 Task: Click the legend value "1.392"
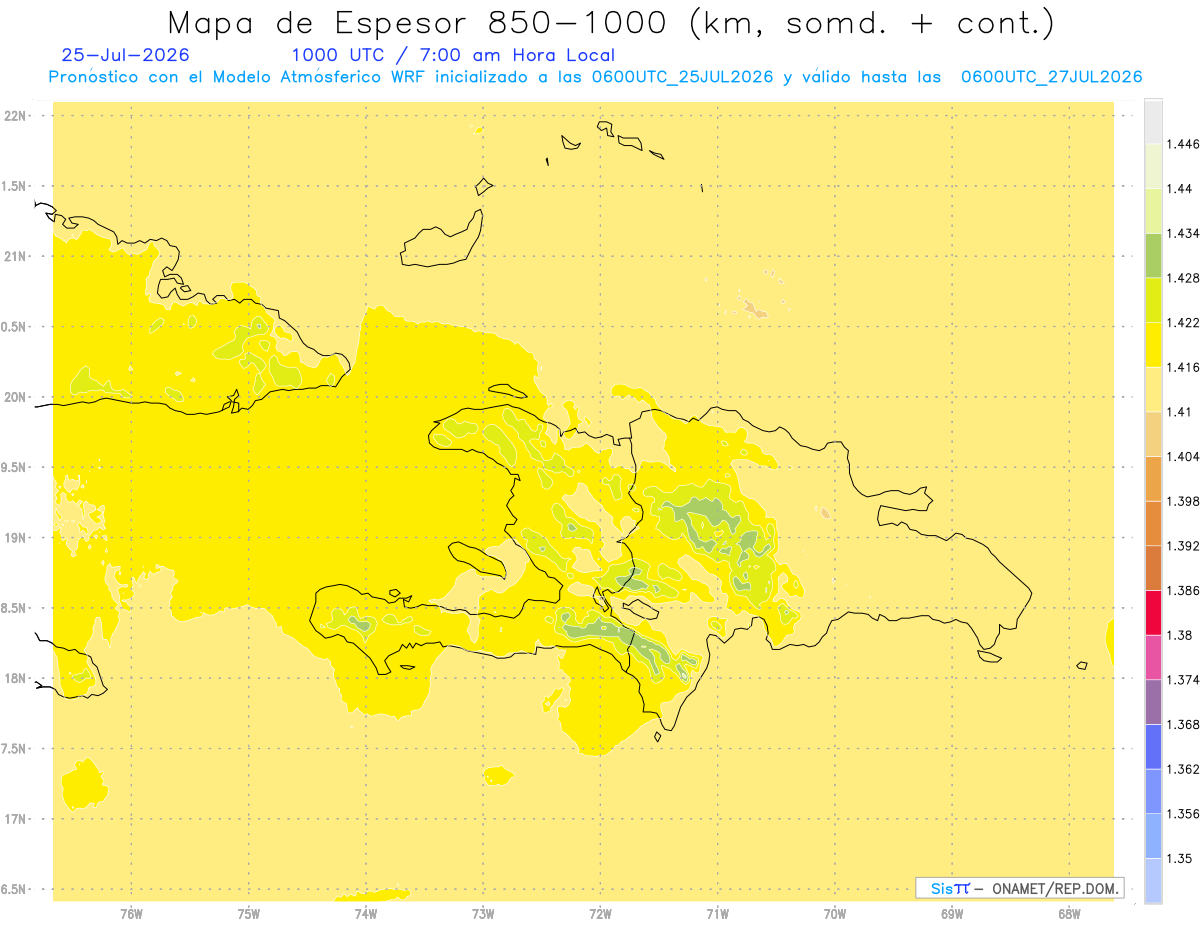[1184, 546]
